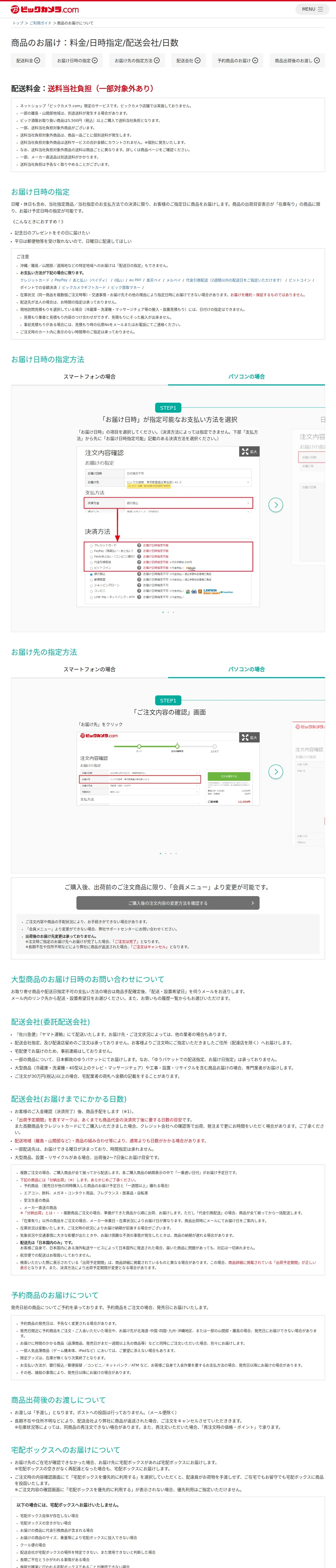This screenshot has width=336, height=1568.
Task: Click the STEP1 label in お届け先 carousel
Action: (x=168, y=701)
